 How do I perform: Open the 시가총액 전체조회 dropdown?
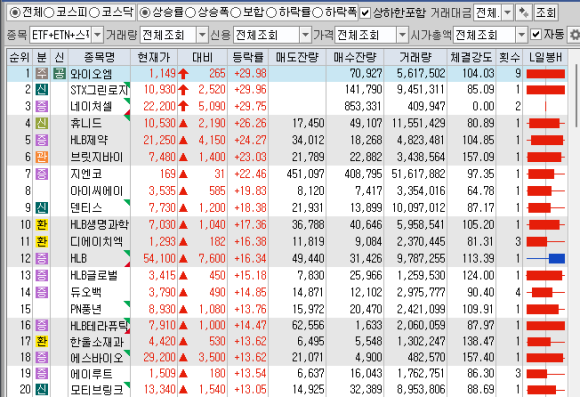[521, 35]
